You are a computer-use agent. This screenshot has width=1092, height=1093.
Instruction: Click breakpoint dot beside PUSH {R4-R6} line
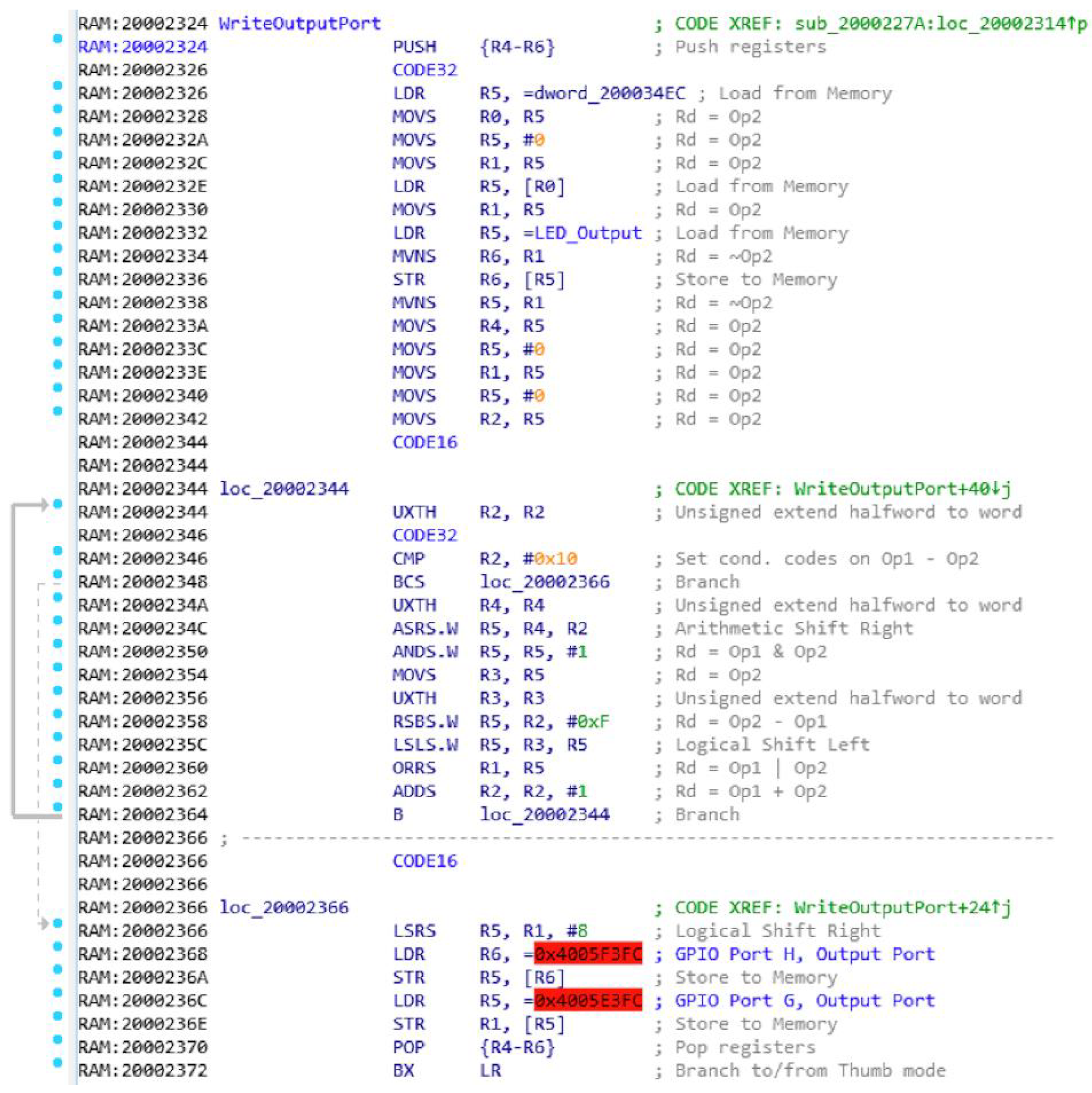coord(57,38)
